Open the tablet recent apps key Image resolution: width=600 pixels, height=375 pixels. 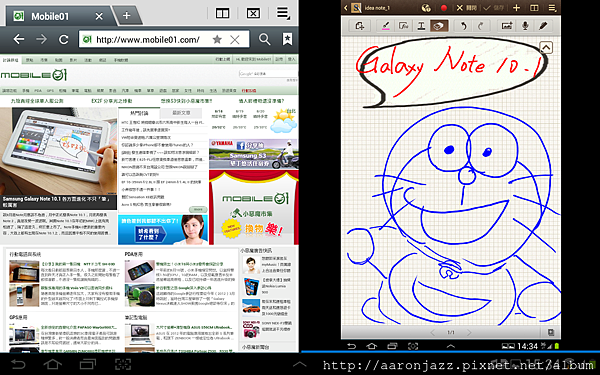(88, 364)
